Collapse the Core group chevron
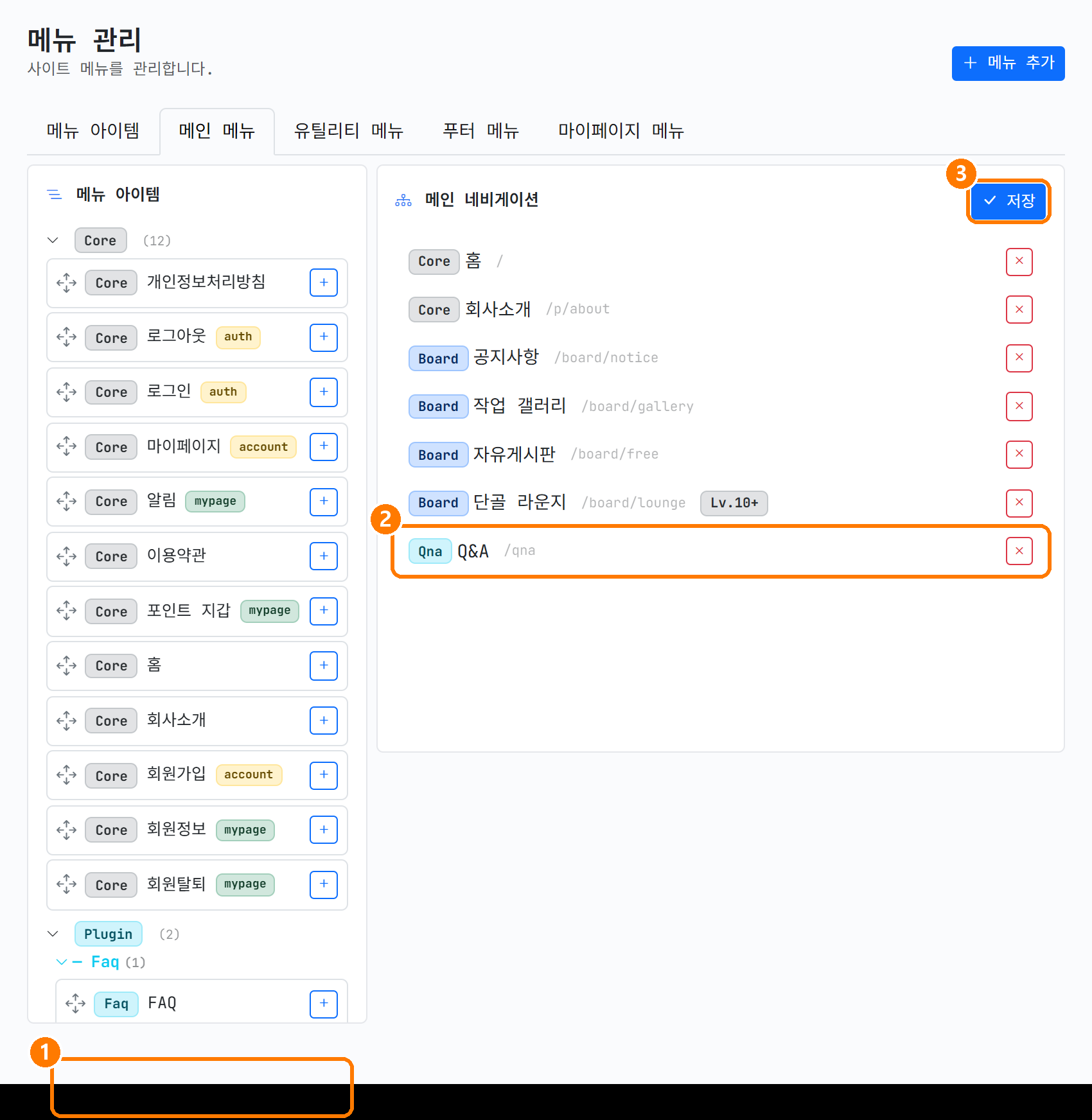 click(x=53, y=240)
